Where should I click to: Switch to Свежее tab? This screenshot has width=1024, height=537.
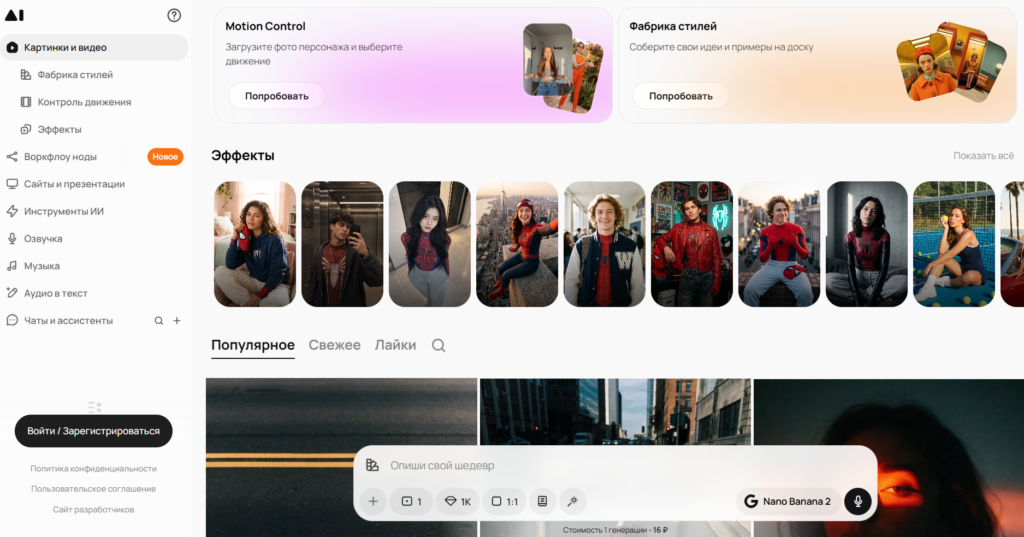334,345
